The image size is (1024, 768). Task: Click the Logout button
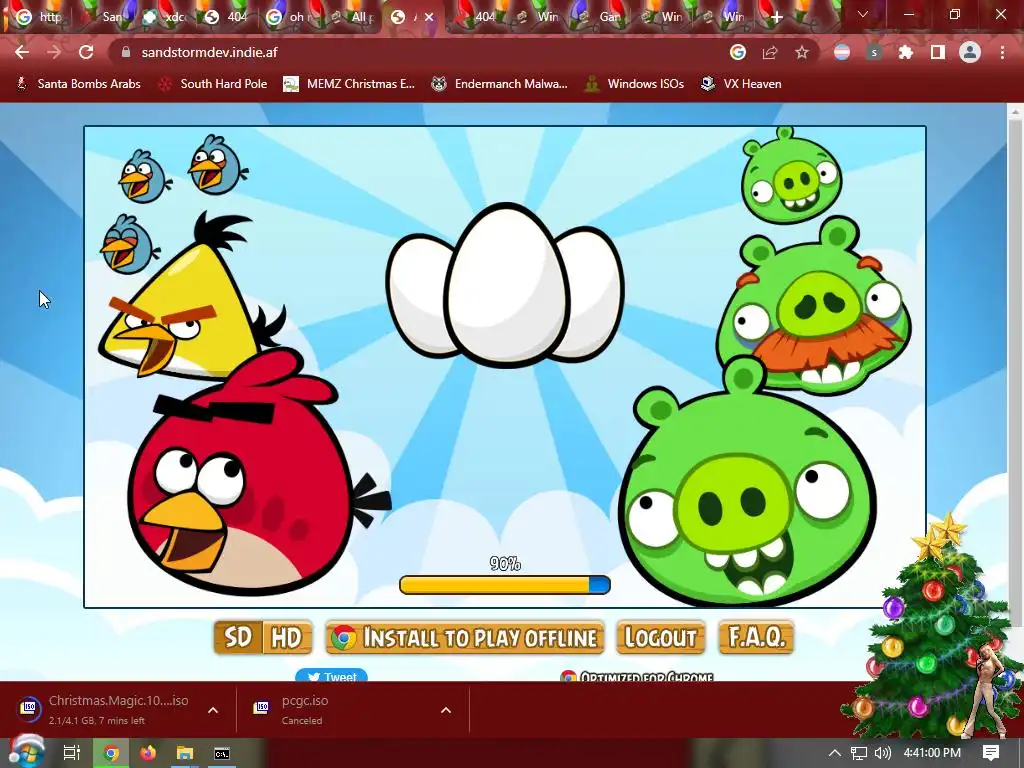pyautogui.click(x=660, y=637)
